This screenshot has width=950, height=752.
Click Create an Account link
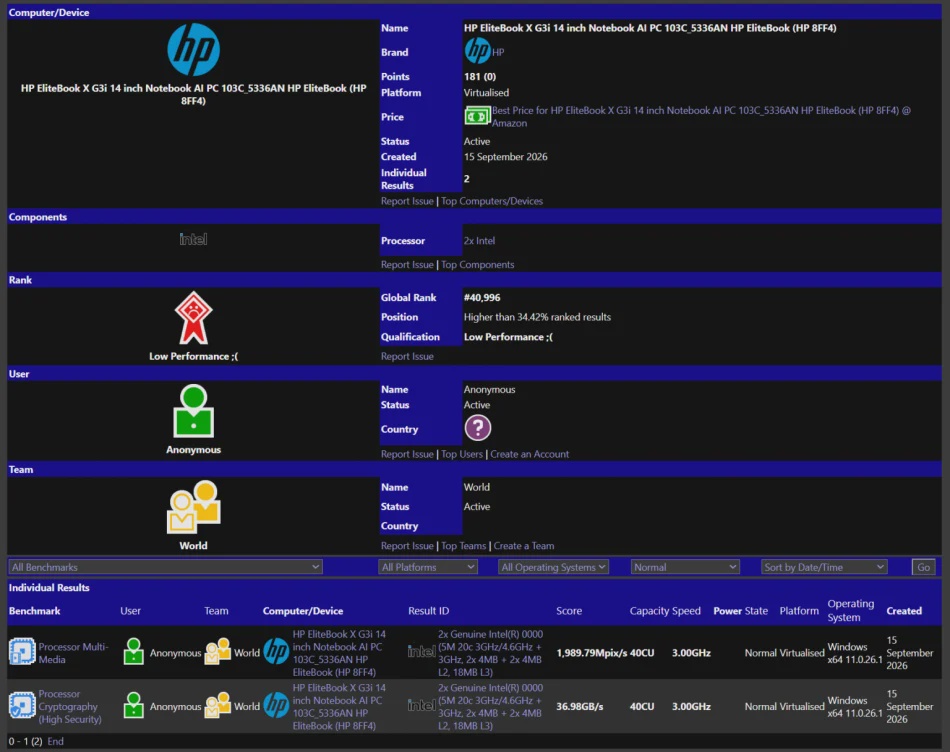530,454
